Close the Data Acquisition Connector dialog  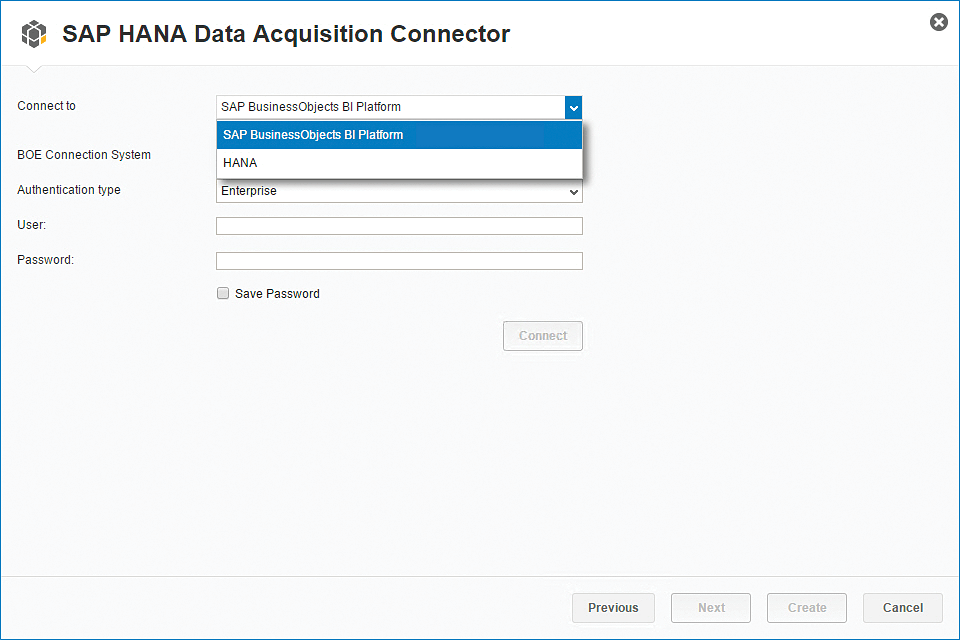point(938,22)
